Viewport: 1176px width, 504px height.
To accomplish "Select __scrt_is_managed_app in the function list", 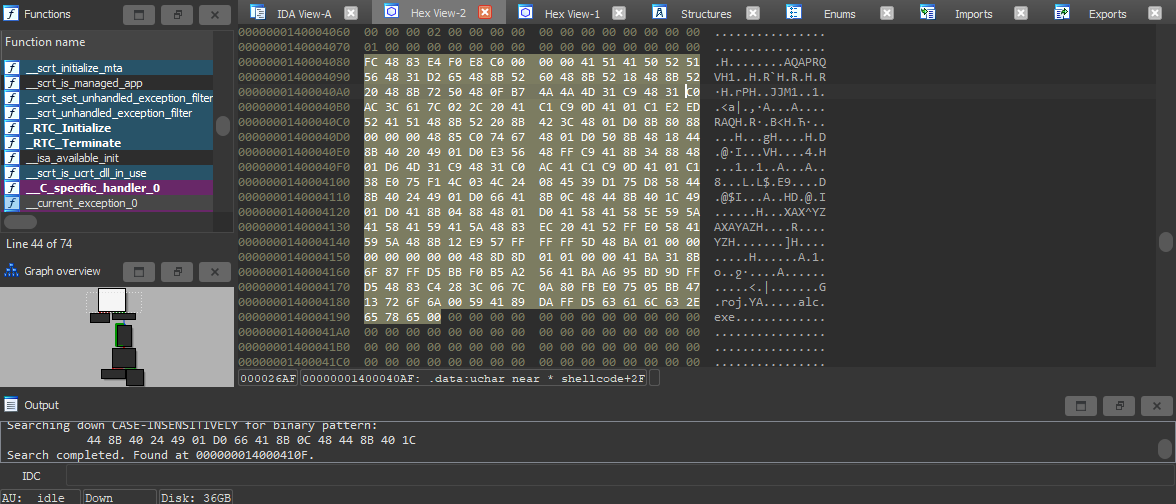I will [84, 83].
